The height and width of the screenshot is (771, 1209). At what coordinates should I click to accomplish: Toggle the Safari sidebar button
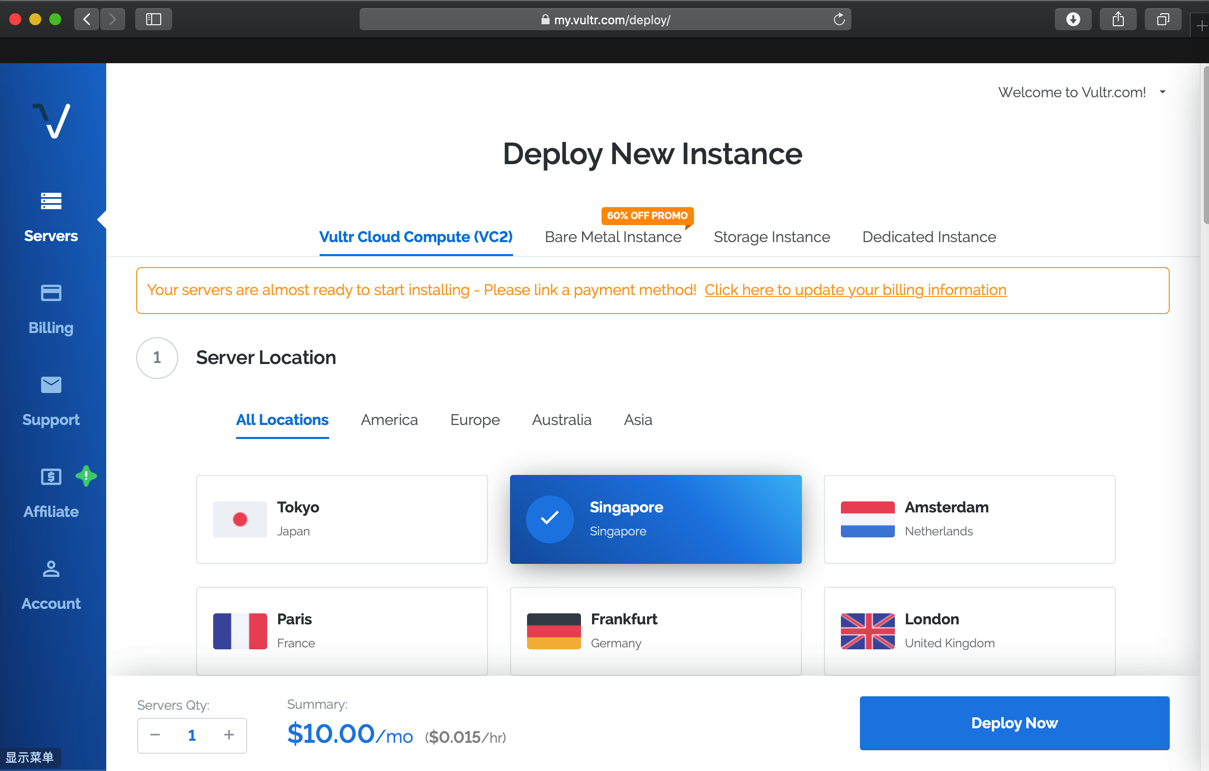tap(154, 19)
